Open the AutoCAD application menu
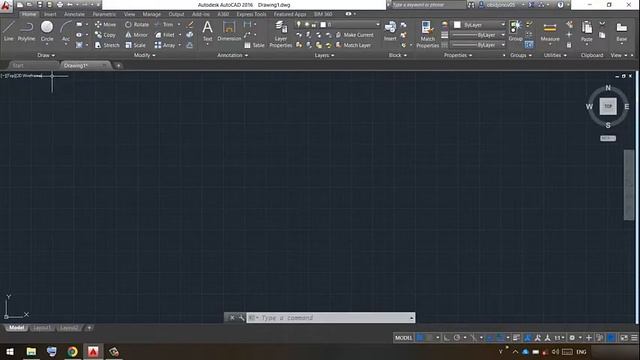 point(6,7)
